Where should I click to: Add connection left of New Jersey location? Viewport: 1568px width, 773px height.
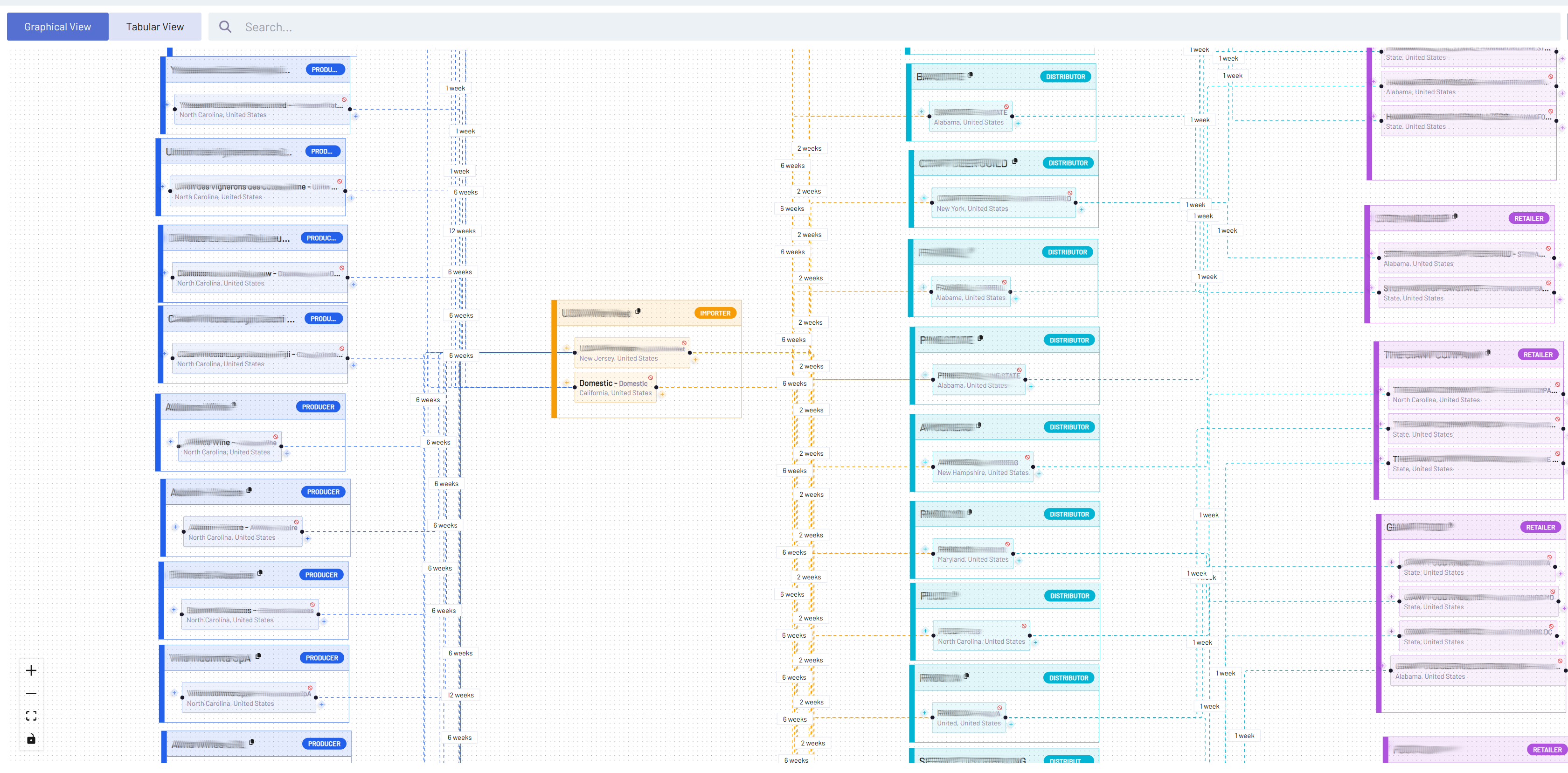click(x=567, y=349)
